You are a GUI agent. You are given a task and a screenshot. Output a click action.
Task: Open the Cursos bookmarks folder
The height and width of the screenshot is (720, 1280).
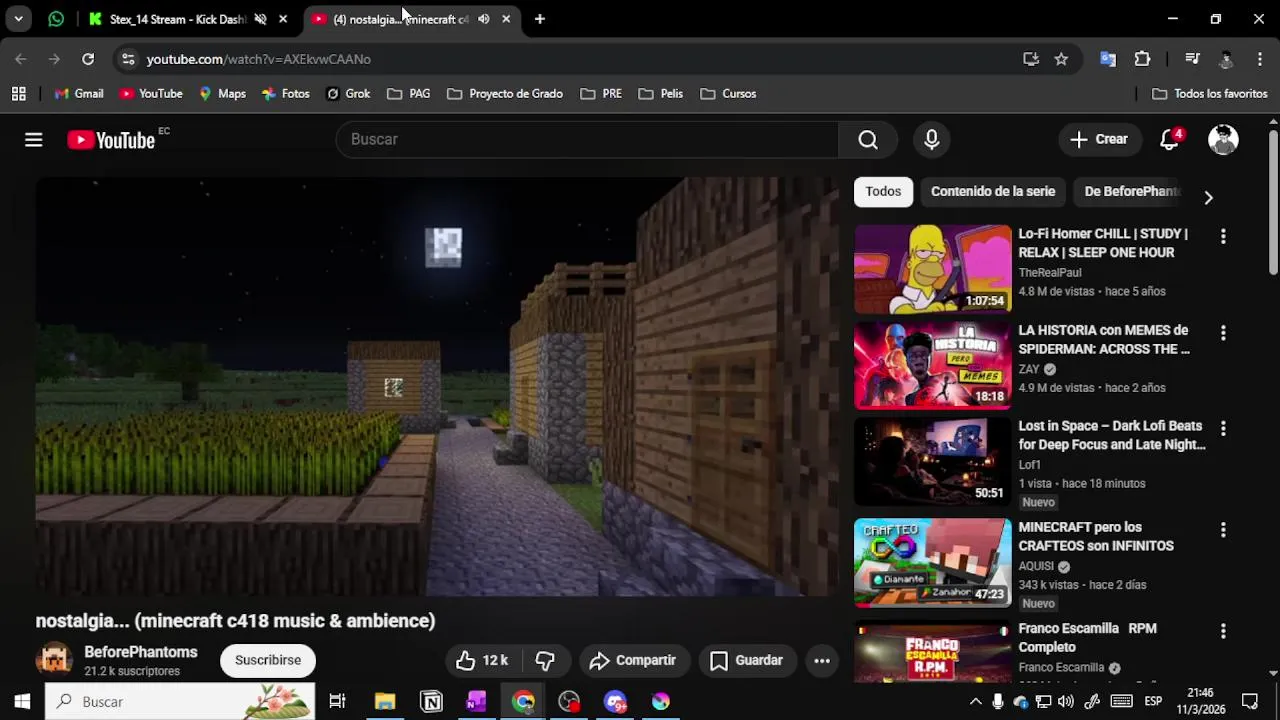click(x=728, y=94)
